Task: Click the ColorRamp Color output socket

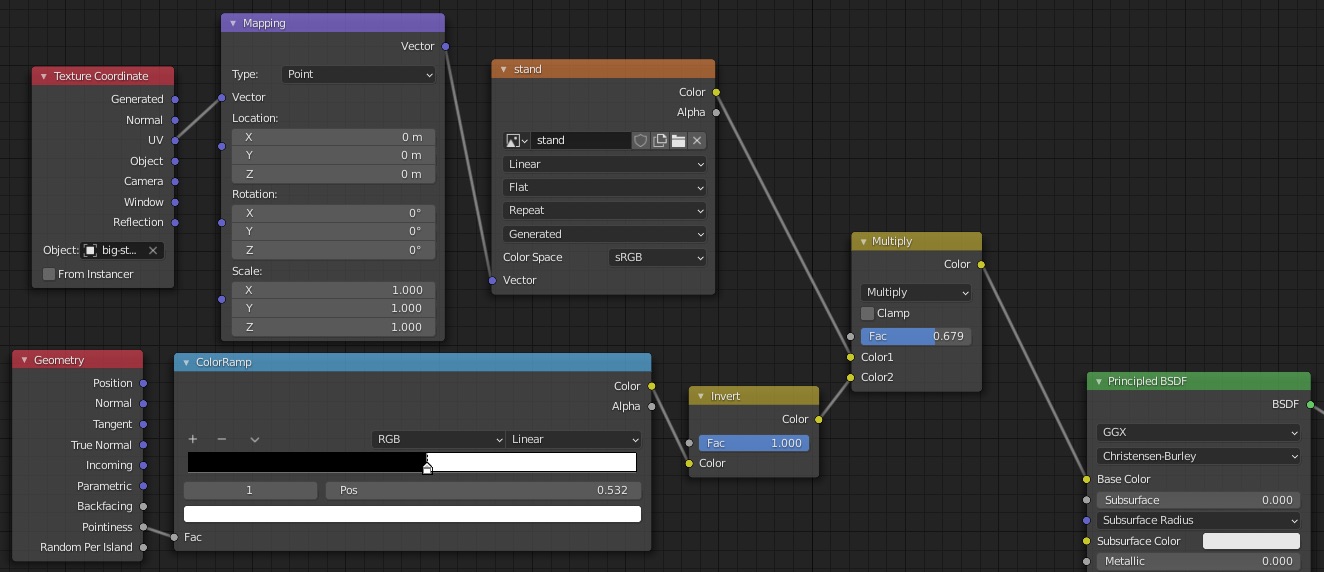Action: pyautogui.click(x=652, y=386)
